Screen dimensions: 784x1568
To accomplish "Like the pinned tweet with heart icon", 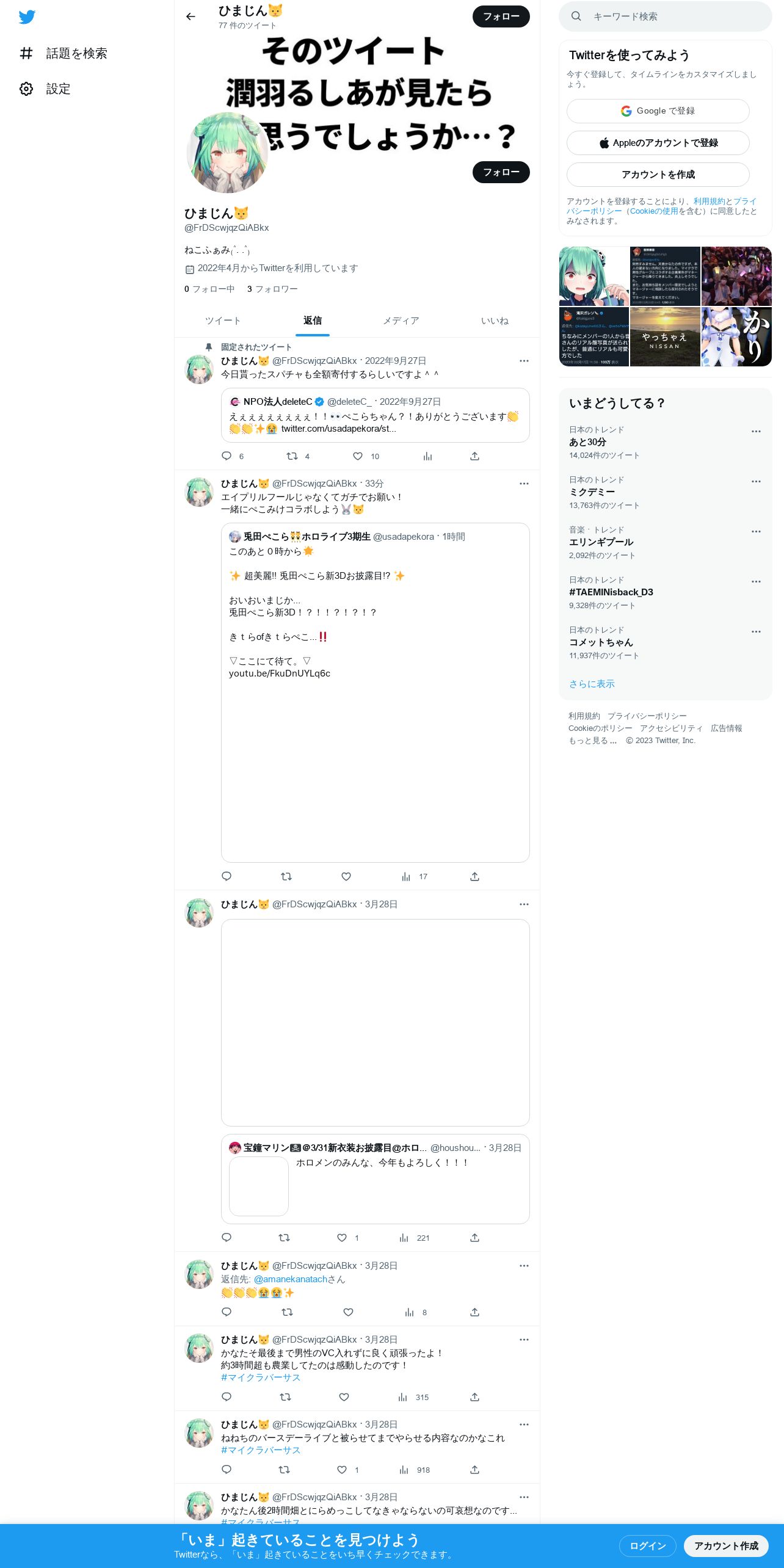I will (358, 456).
